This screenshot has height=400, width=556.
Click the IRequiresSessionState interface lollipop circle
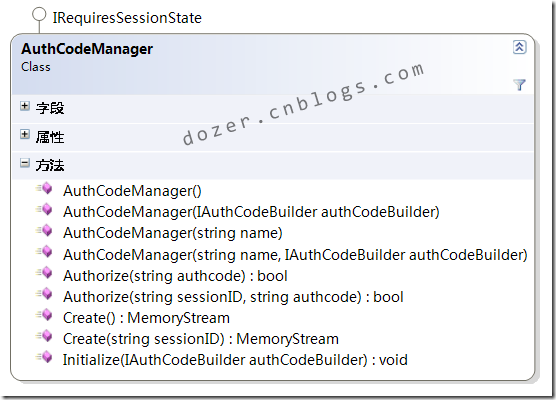[39, 15]
